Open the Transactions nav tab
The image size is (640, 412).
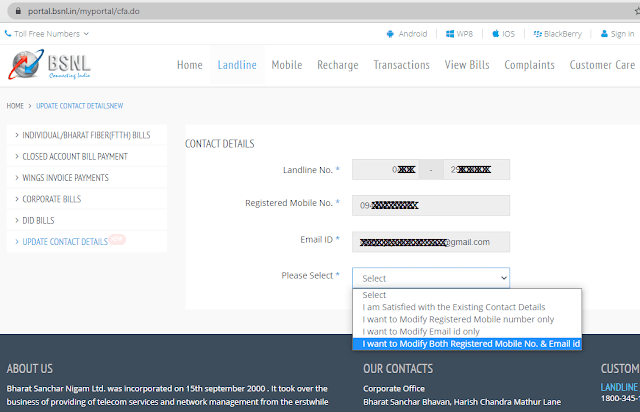click(x=402, y=65)
